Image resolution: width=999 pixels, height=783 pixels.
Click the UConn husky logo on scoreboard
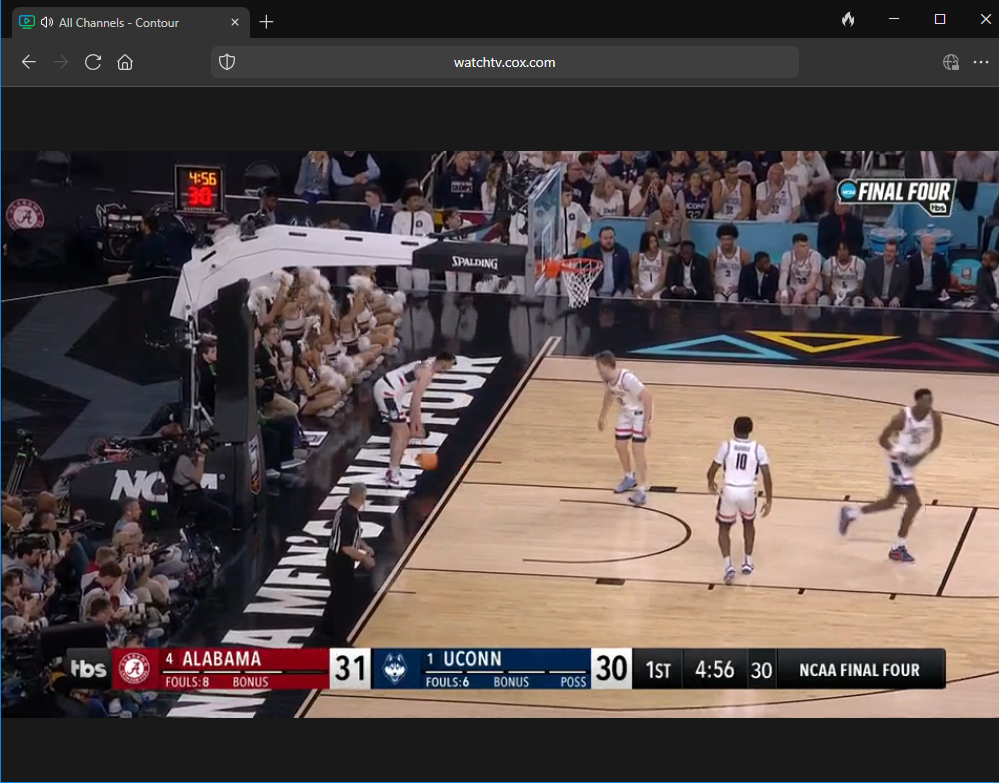pyautogui.click(x=395, y=668)
